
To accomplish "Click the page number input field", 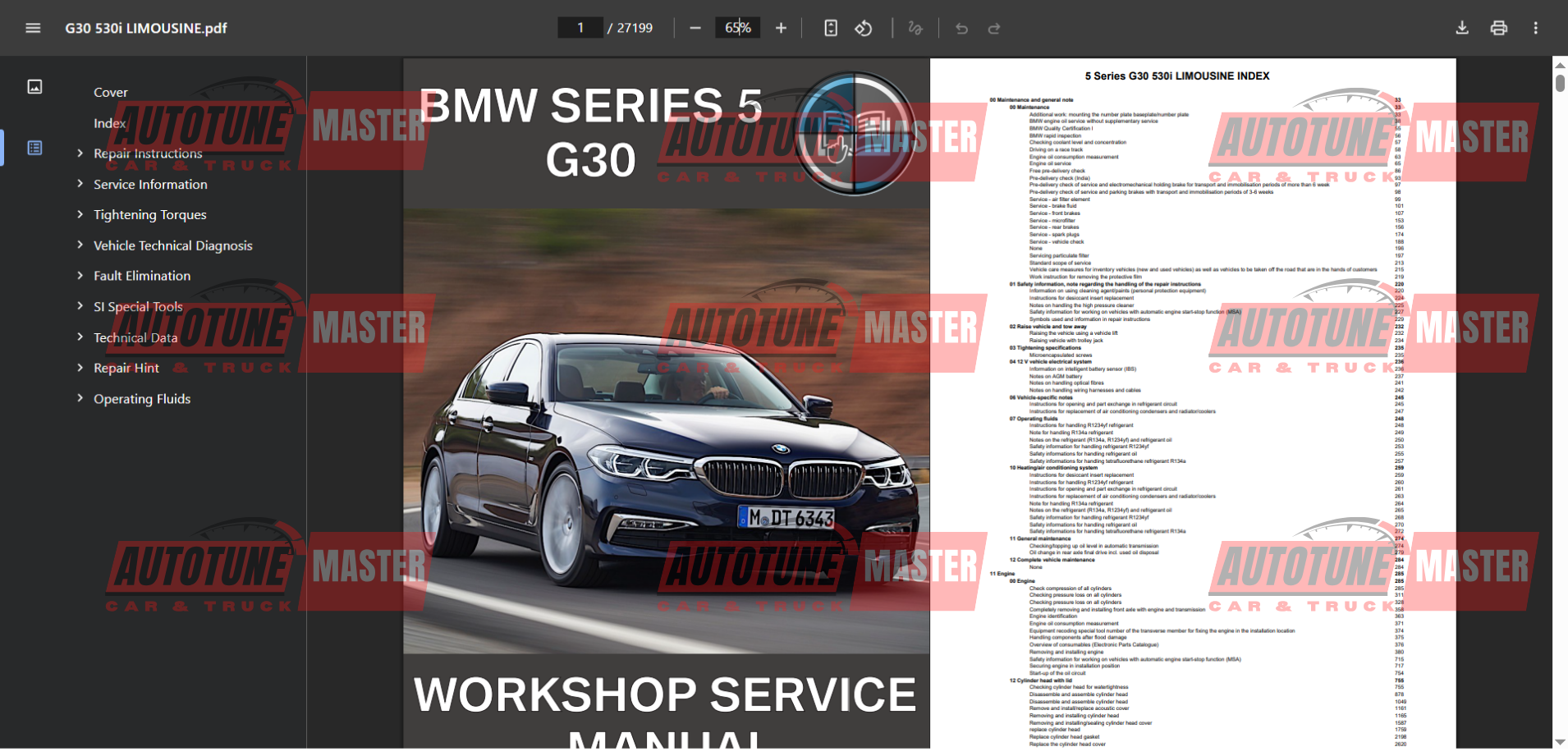I will tap(580, 28).
